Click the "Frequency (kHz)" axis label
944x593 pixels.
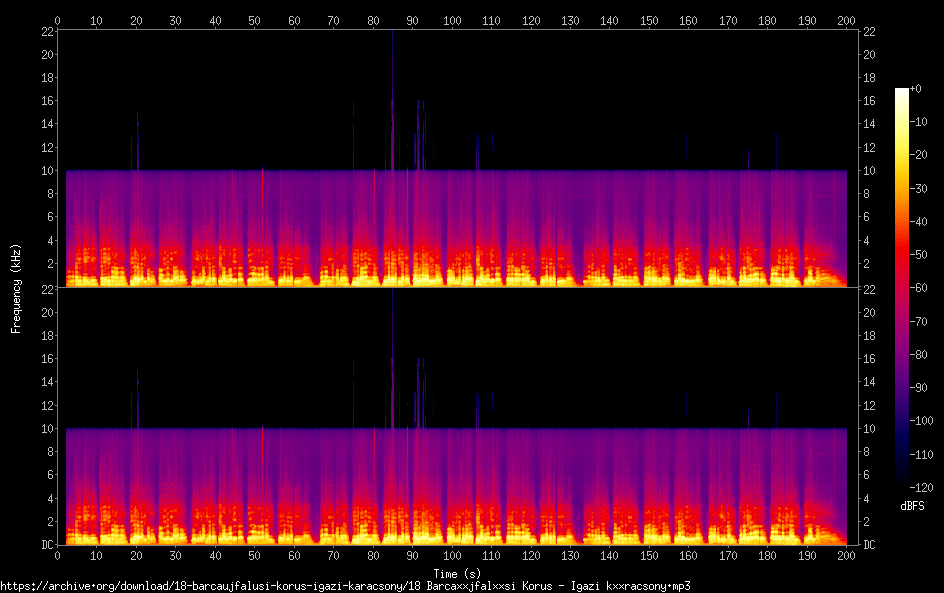pos(16,288)
